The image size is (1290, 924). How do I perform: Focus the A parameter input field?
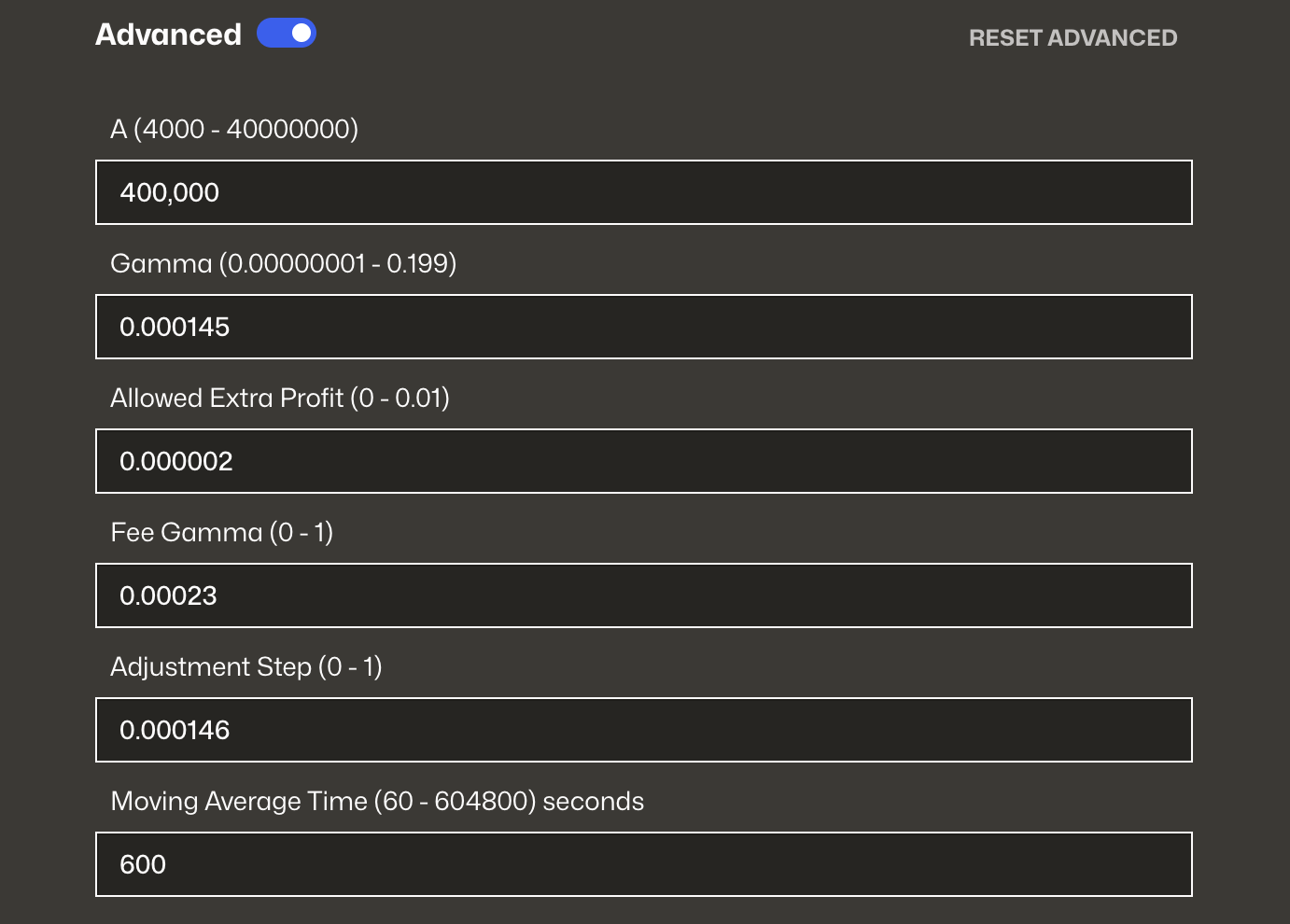[644, 192]
